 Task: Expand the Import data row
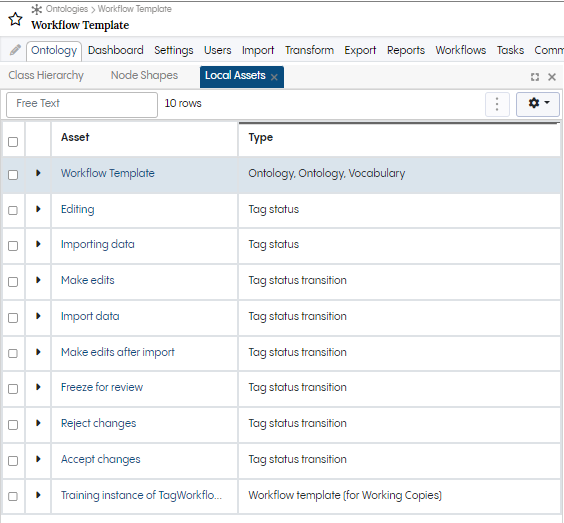(38, 316)
